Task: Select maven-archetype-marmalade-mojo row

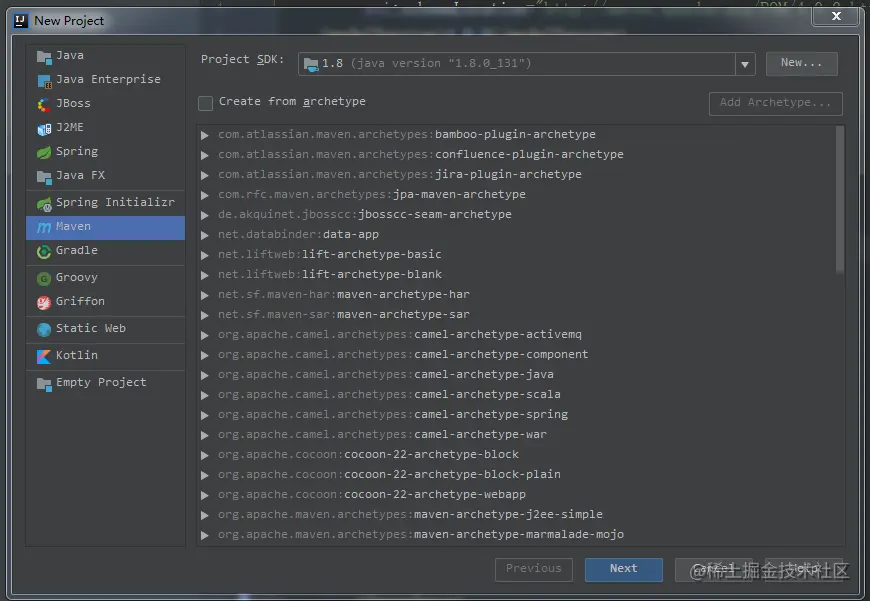Action: [x=516, y=534]
